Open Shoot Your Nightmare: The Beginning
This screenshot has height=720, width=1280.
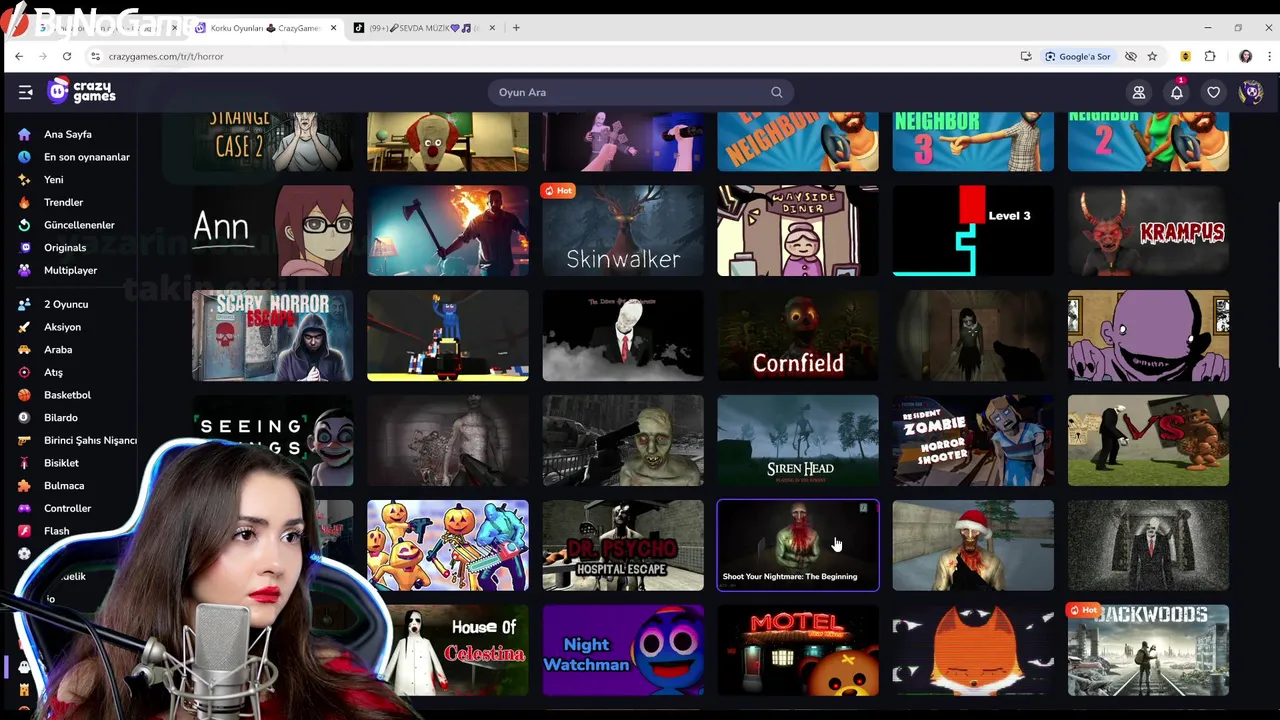point(798,546)
